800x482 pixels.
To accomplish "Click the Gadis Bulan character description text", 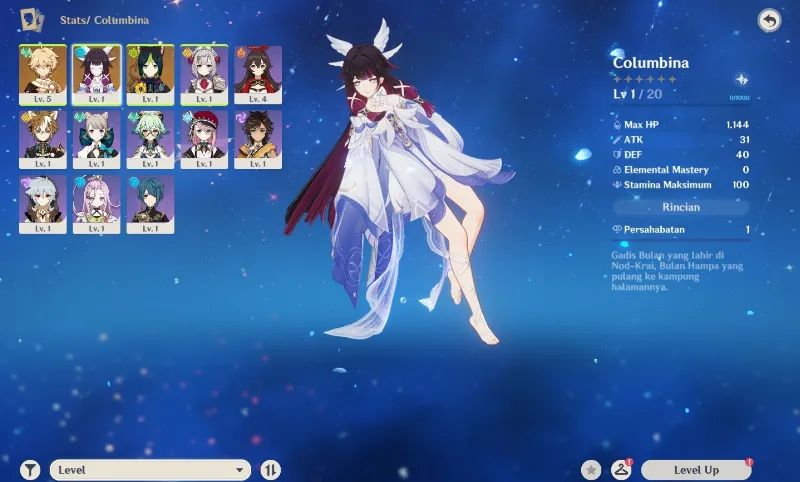I will point(677,271).
